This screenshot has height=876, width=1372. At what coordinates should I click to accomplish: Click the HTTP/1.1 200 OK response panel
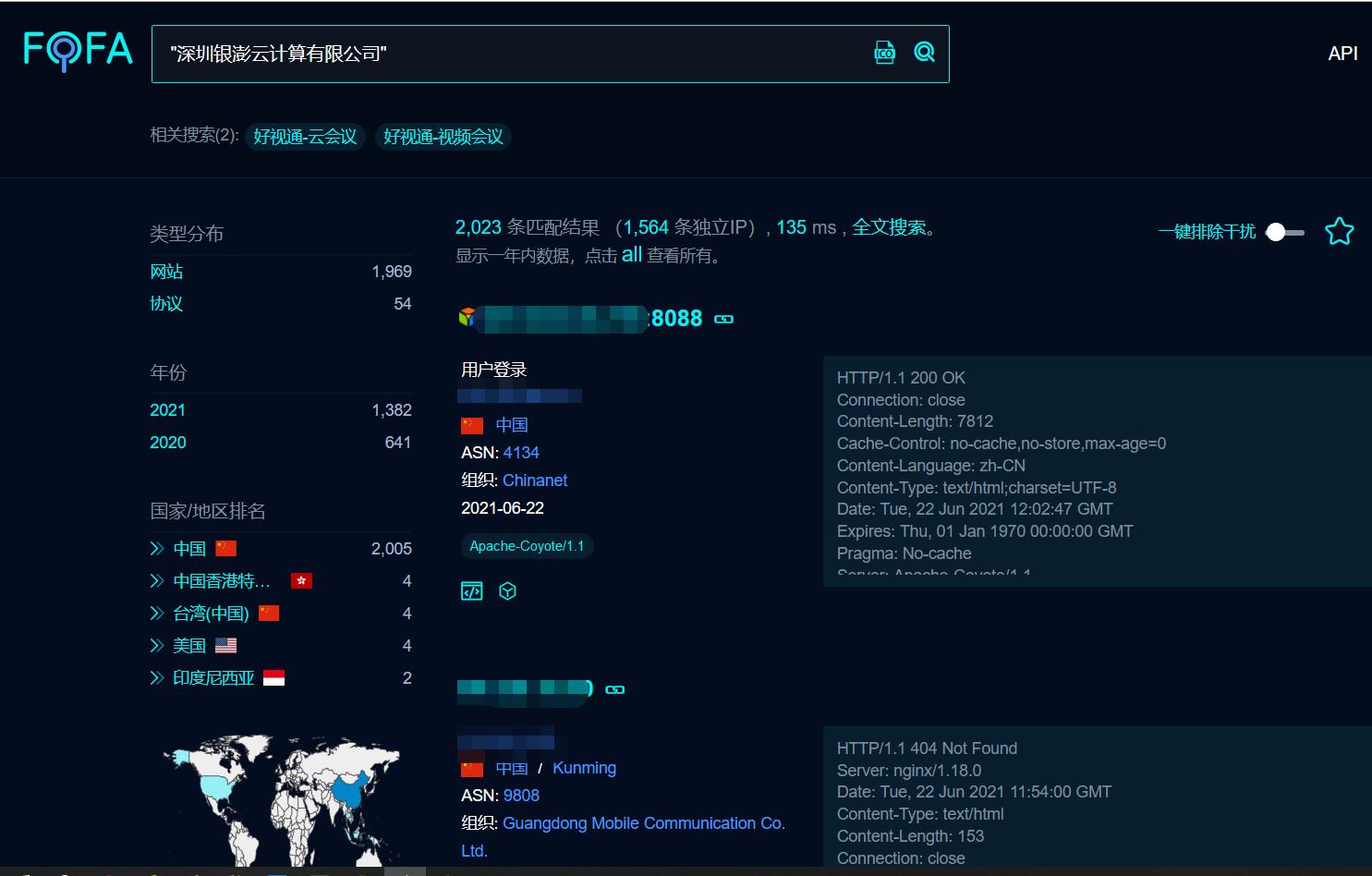(1098, 471)
